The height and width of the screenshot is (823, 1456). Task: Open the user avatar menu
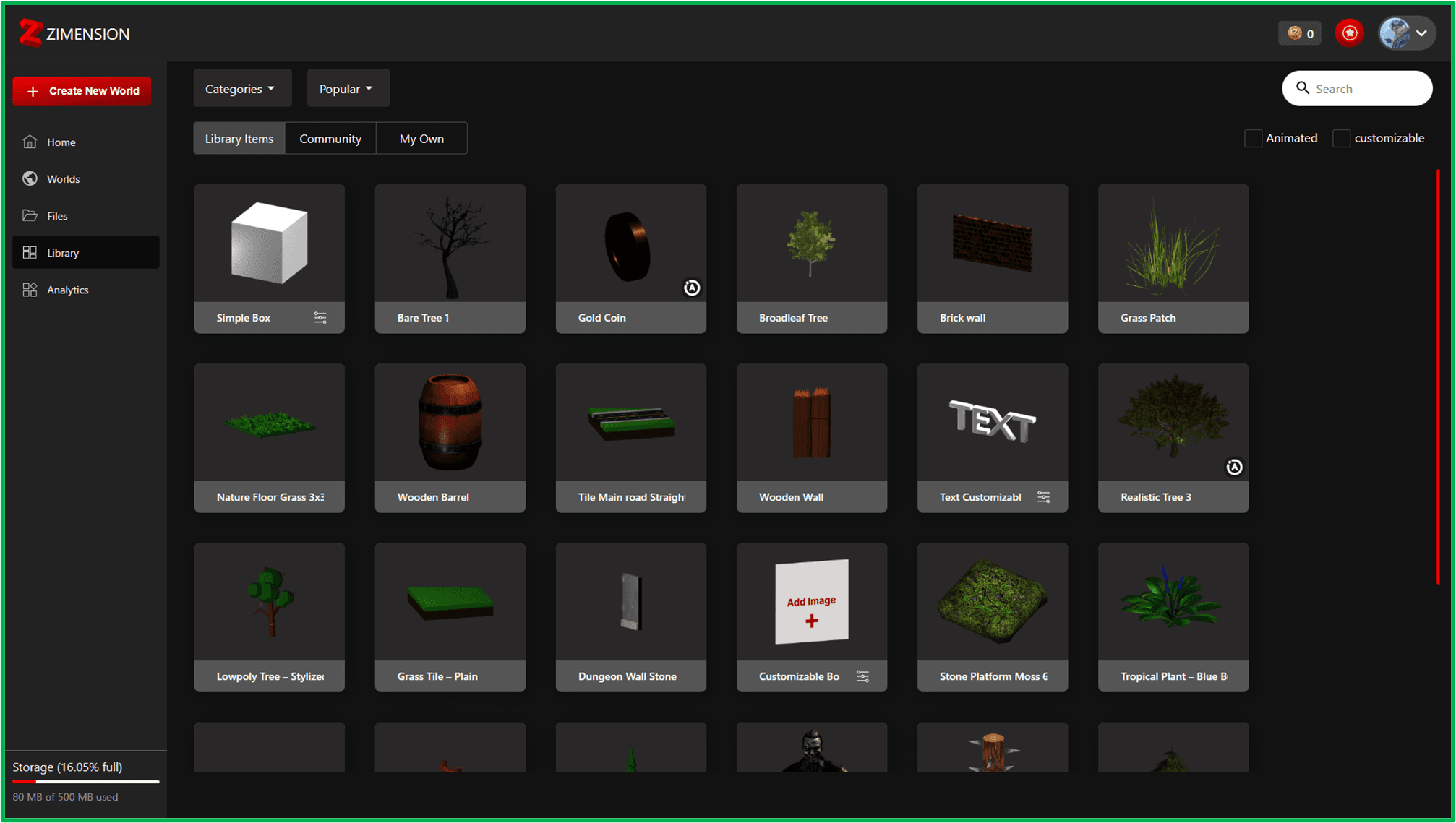(x=1405, y=33)
